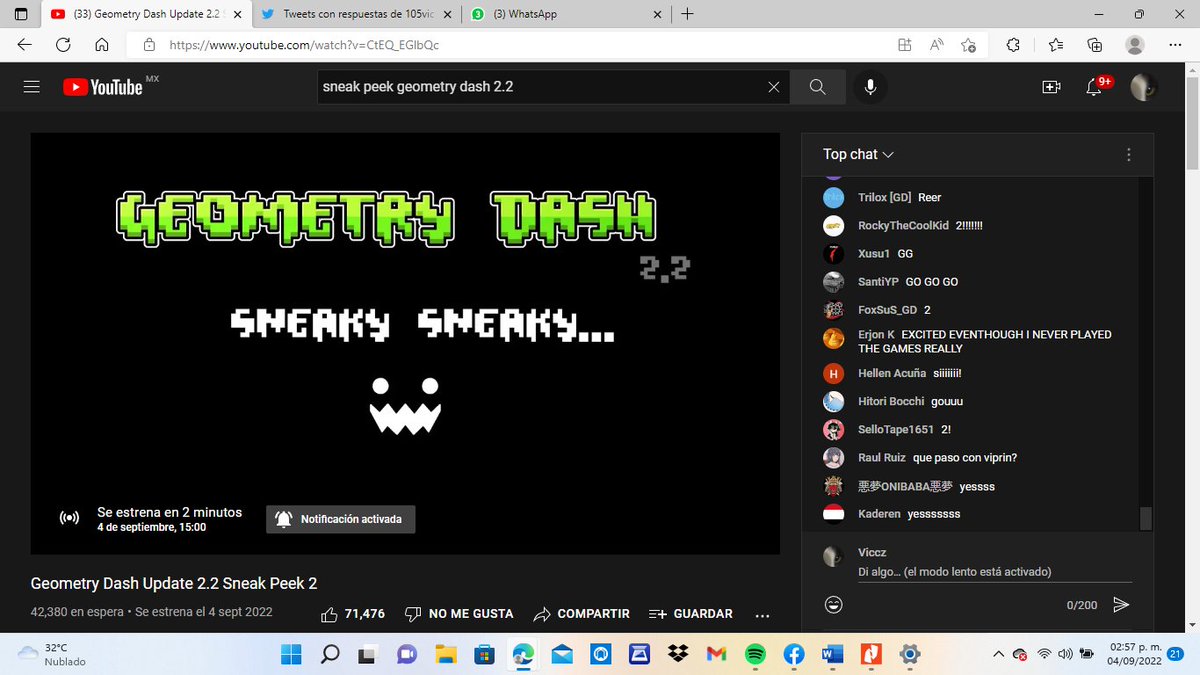1200x675 pixels.
Task: Click the chat message input field
Action: 995,572
